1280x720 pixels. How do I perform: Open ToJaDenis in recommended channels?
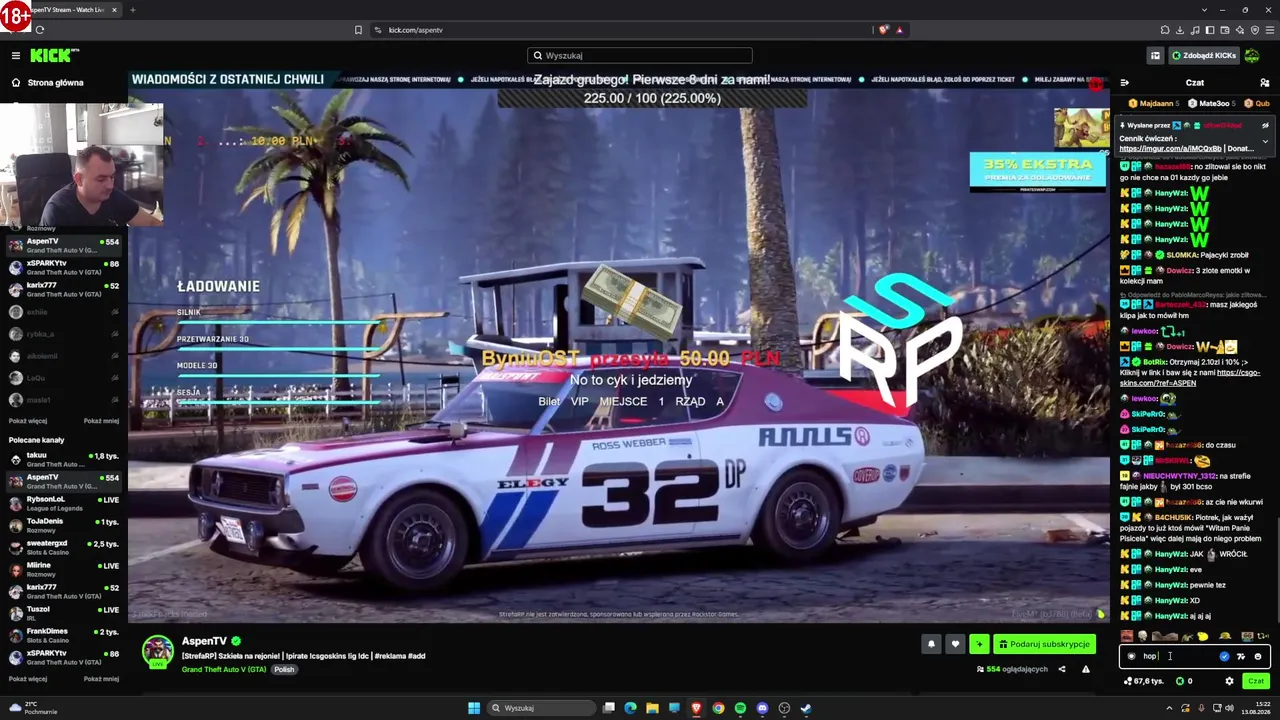click(x=63, y=524)
